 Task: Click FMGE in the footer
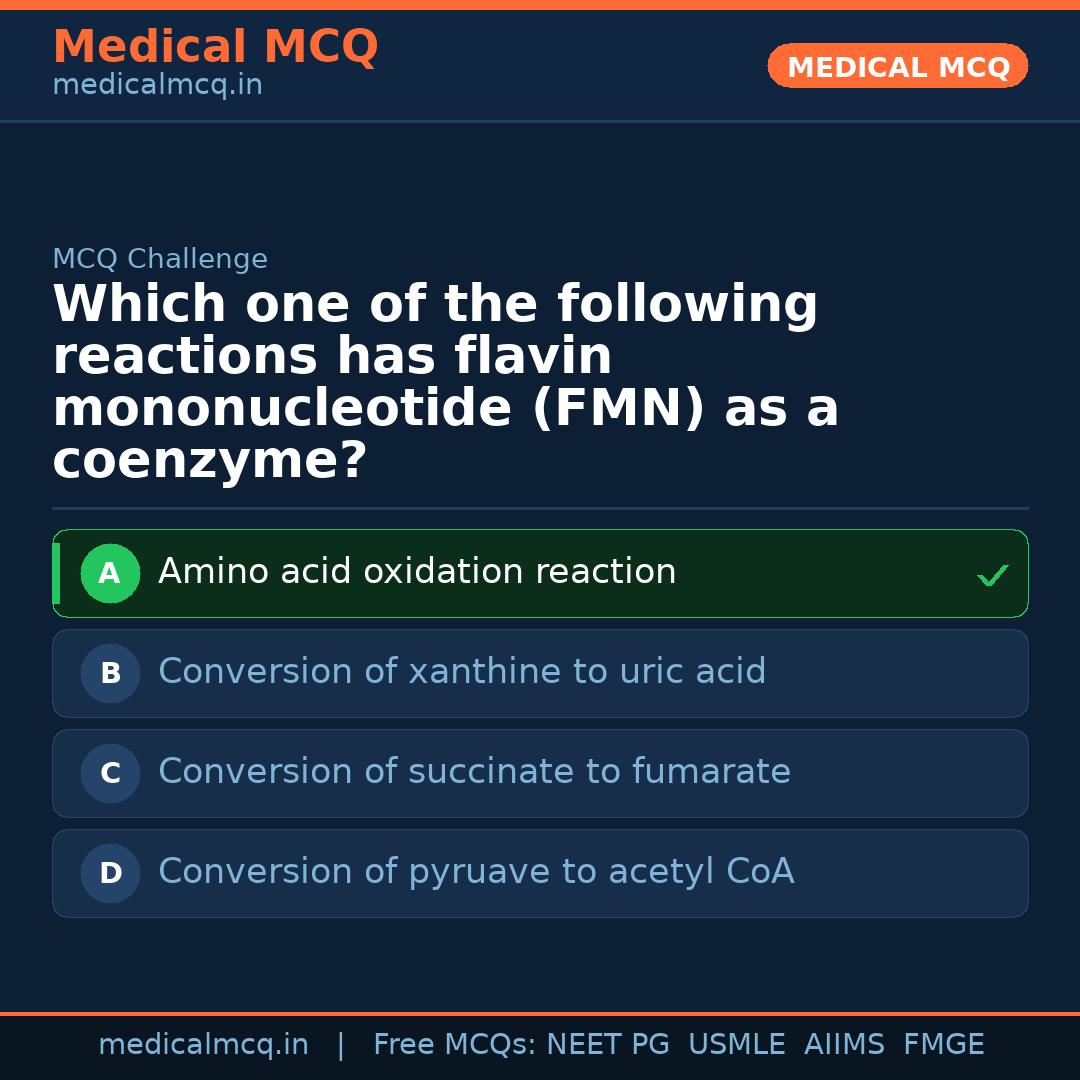943,1045
